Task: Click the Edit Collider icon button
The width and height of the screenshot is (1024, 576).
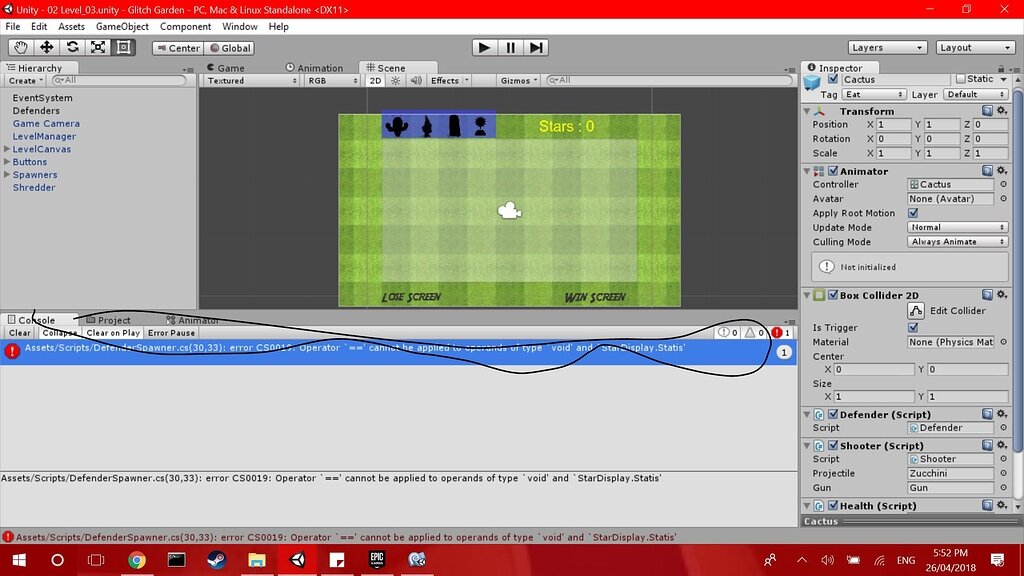Action: [x=916, y=310]
